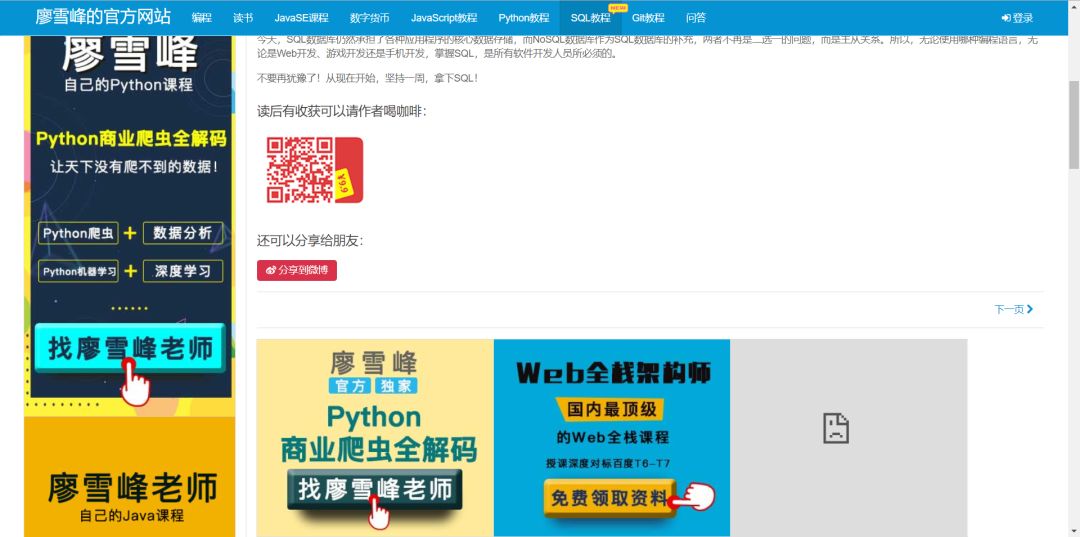
Task: Go to next page via 下一页
Action: 1013,310
